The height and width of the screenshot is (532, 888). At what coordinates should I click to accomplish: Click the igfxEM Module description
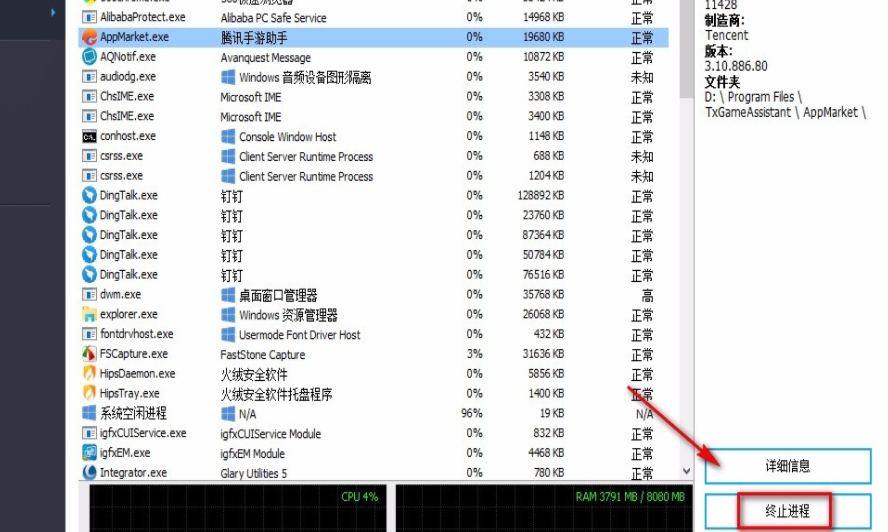pyautogui.click(x=253, y=454)
